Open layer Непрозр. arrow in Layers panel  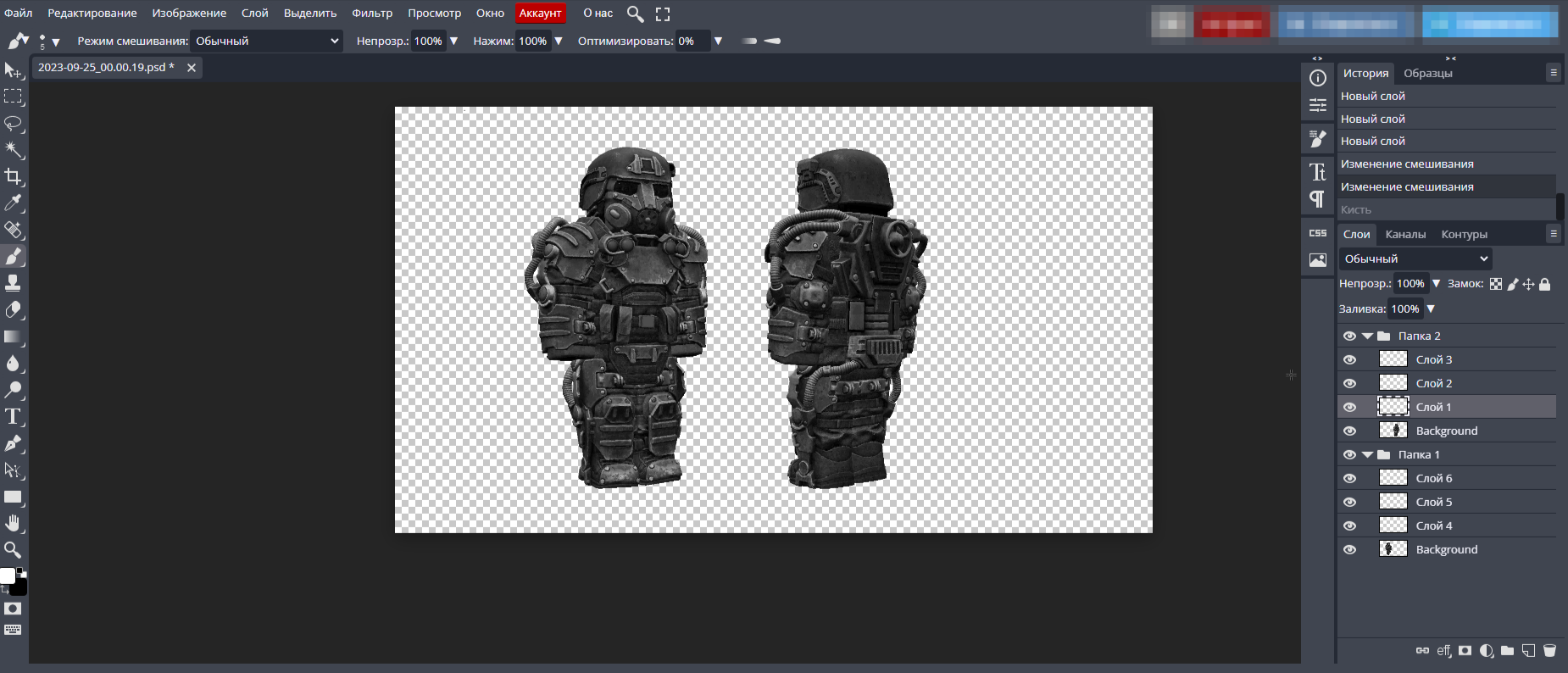tap(1436, 283)
